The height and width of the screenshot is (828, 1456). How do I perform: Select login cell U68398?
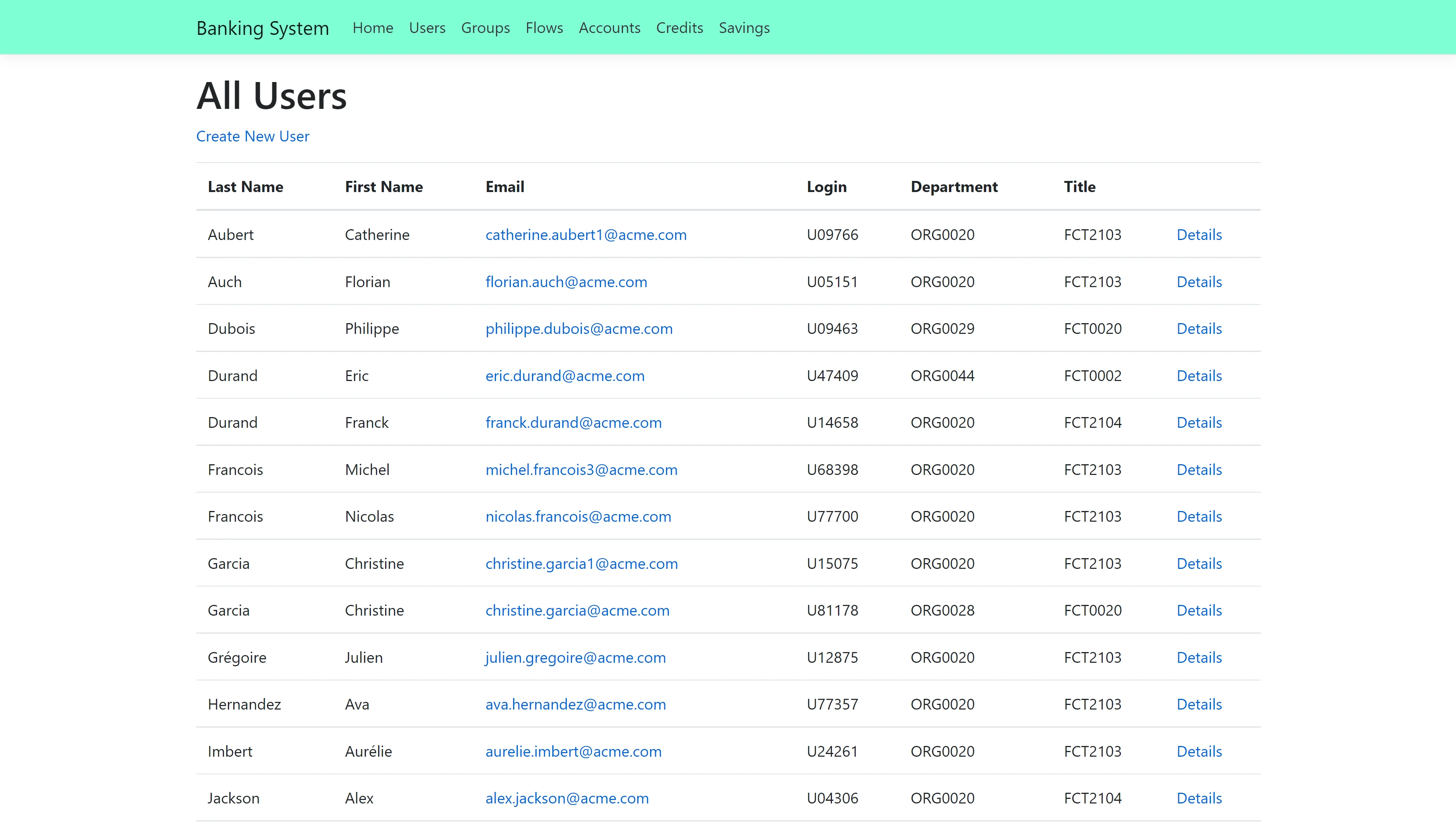pyautogui.click(x=832, y=470)
